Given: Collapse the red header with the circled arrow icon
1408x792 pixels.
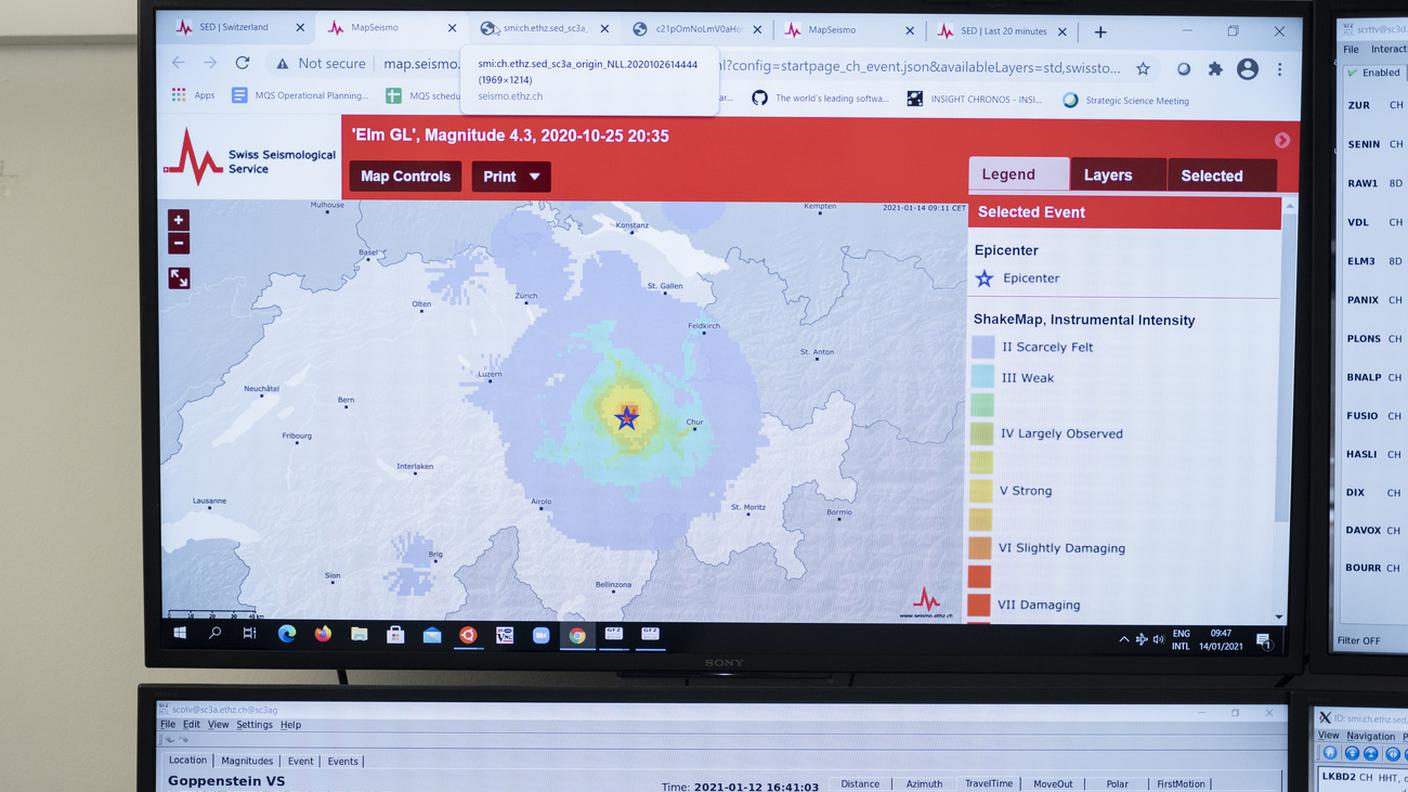Looking at the screenshot, I should pos(1282,140).
